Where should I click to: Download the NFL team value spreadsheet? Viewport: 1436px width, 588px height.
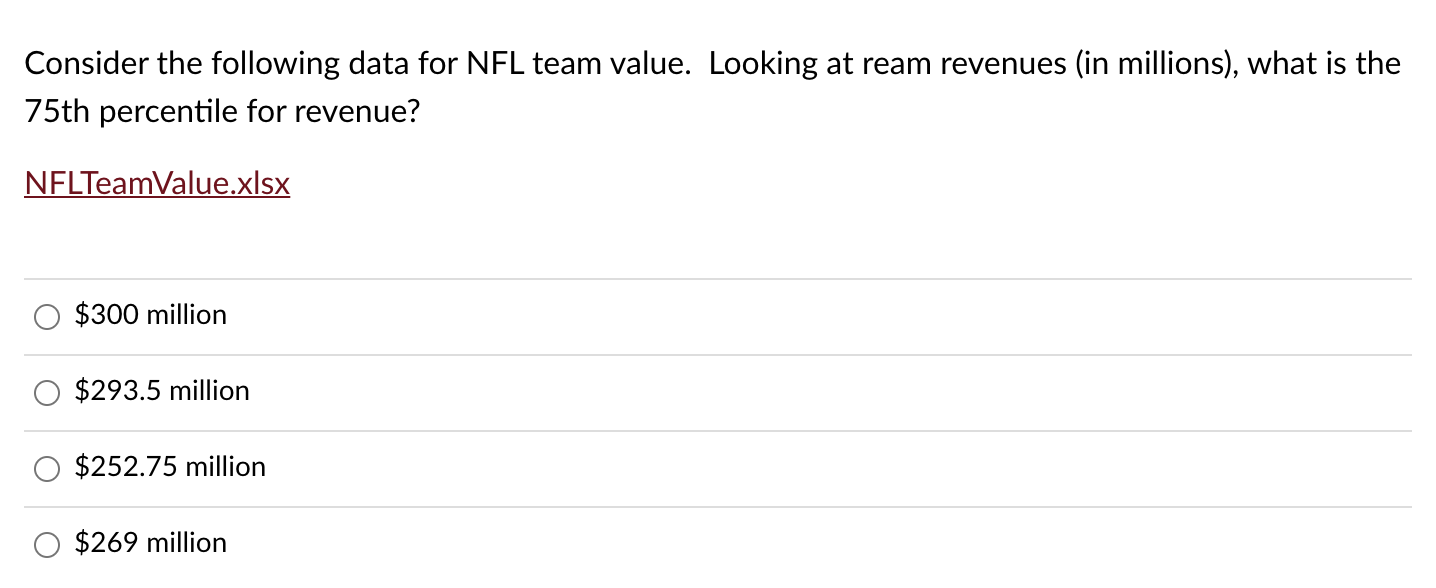coord(156,183)
